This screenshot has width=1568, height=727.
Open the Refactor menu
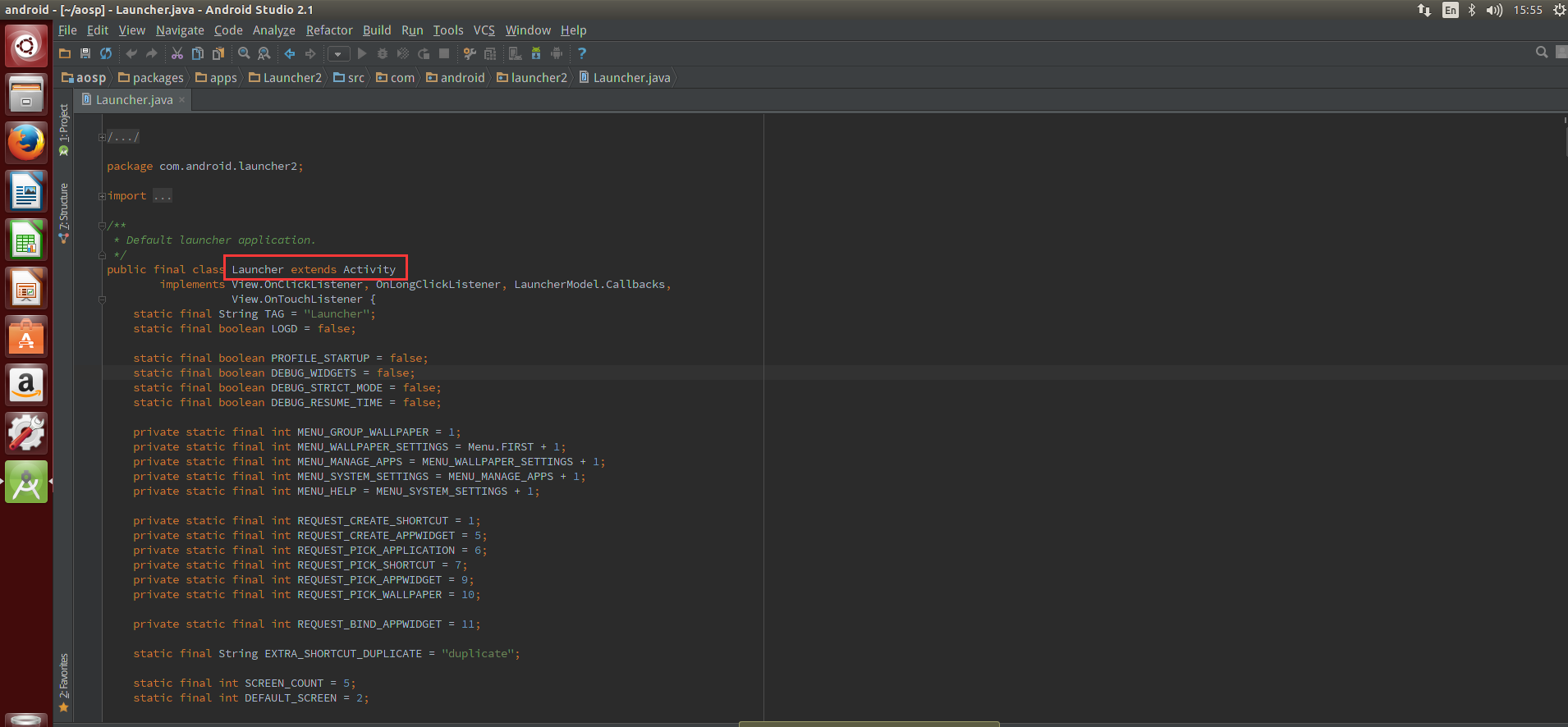pyautogui.click(x=329, y=30)
